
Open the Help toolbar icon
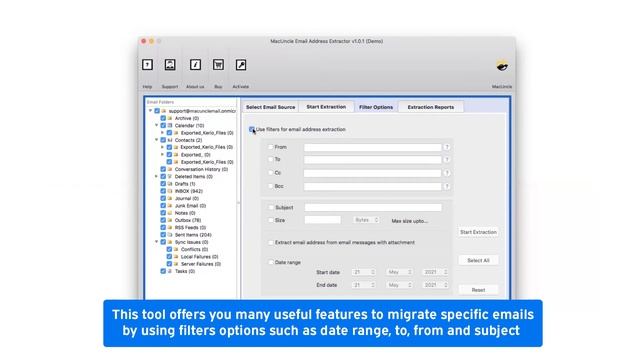[x=147, y=64]
